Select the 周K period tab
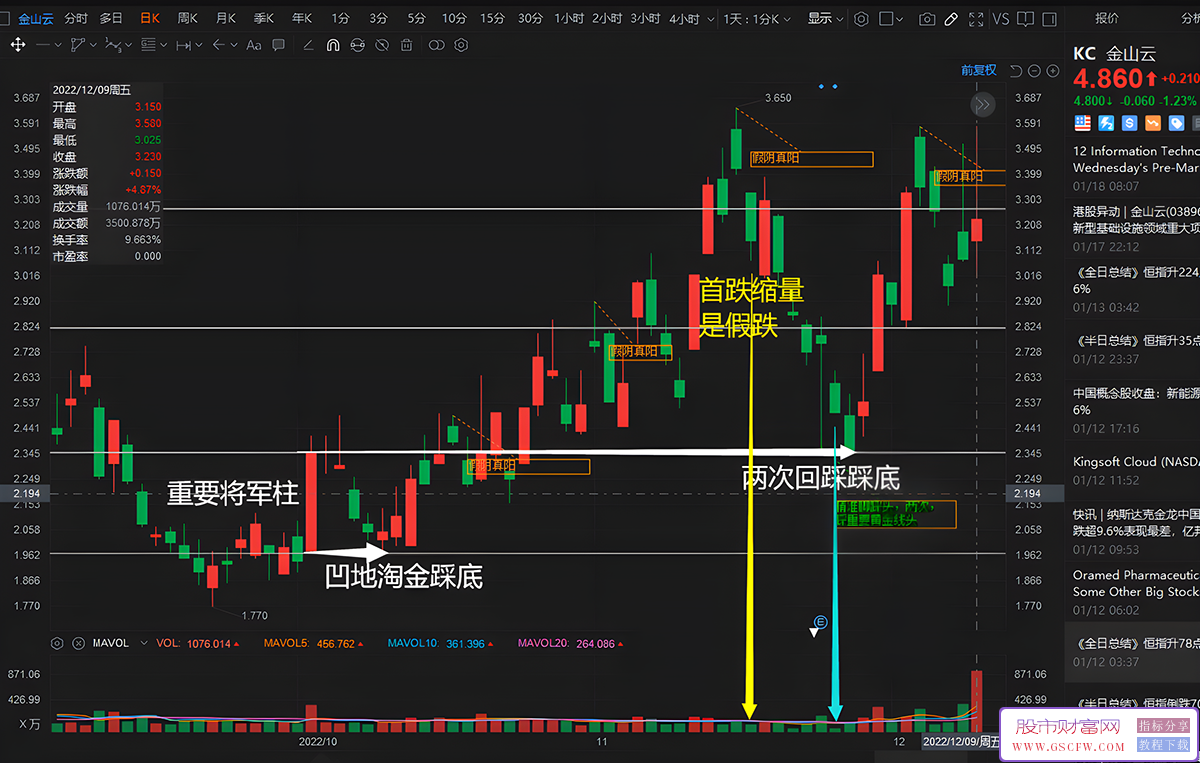This screenshot has width=1200, height=763. coord(188,19)
